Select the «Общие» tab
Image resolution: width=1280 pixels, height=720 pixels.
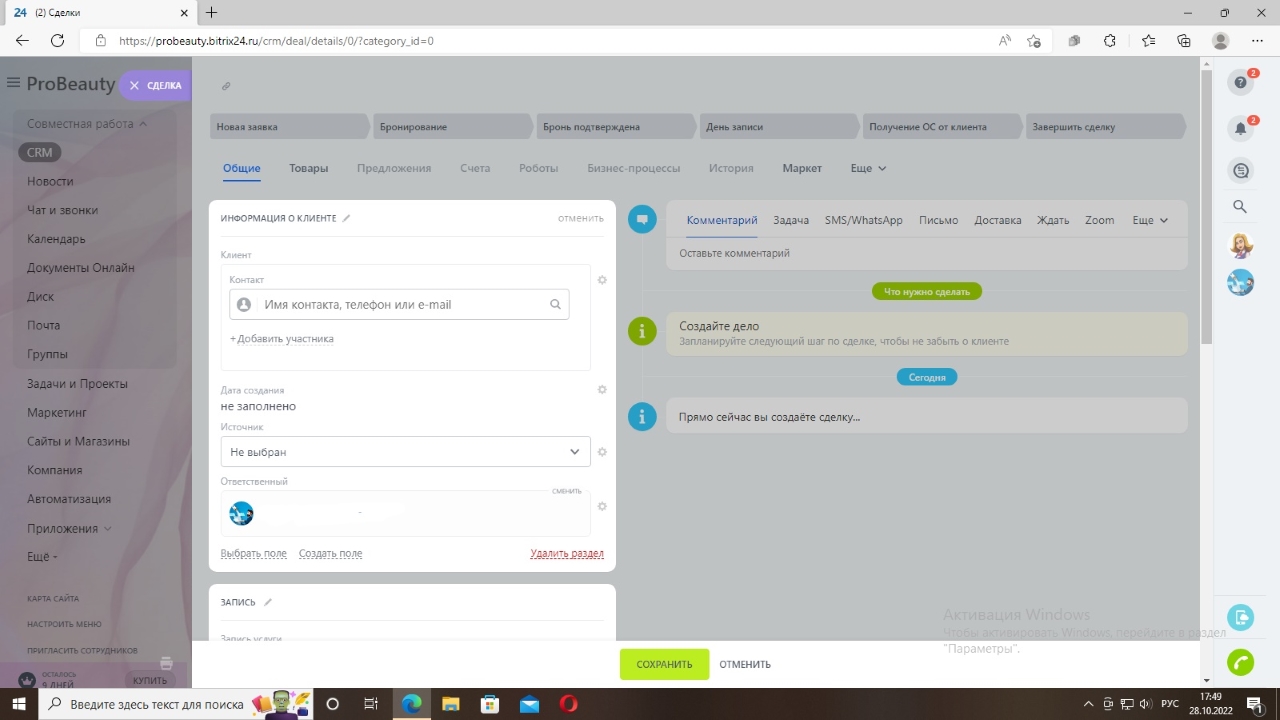pyautogui.click(x=242, y=168)
